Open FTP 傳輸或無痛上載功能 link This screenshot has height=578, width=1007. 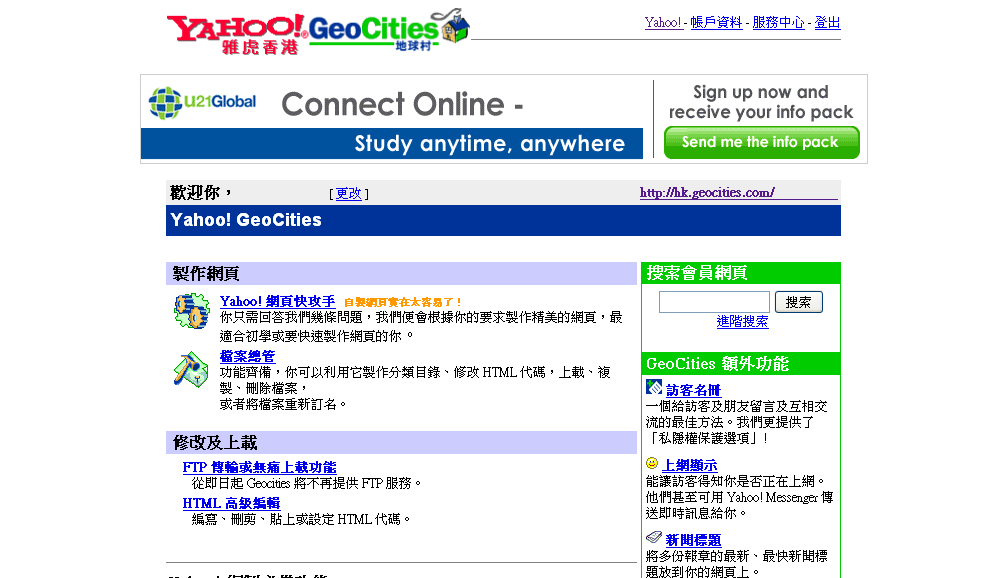(x=259, y=467)
